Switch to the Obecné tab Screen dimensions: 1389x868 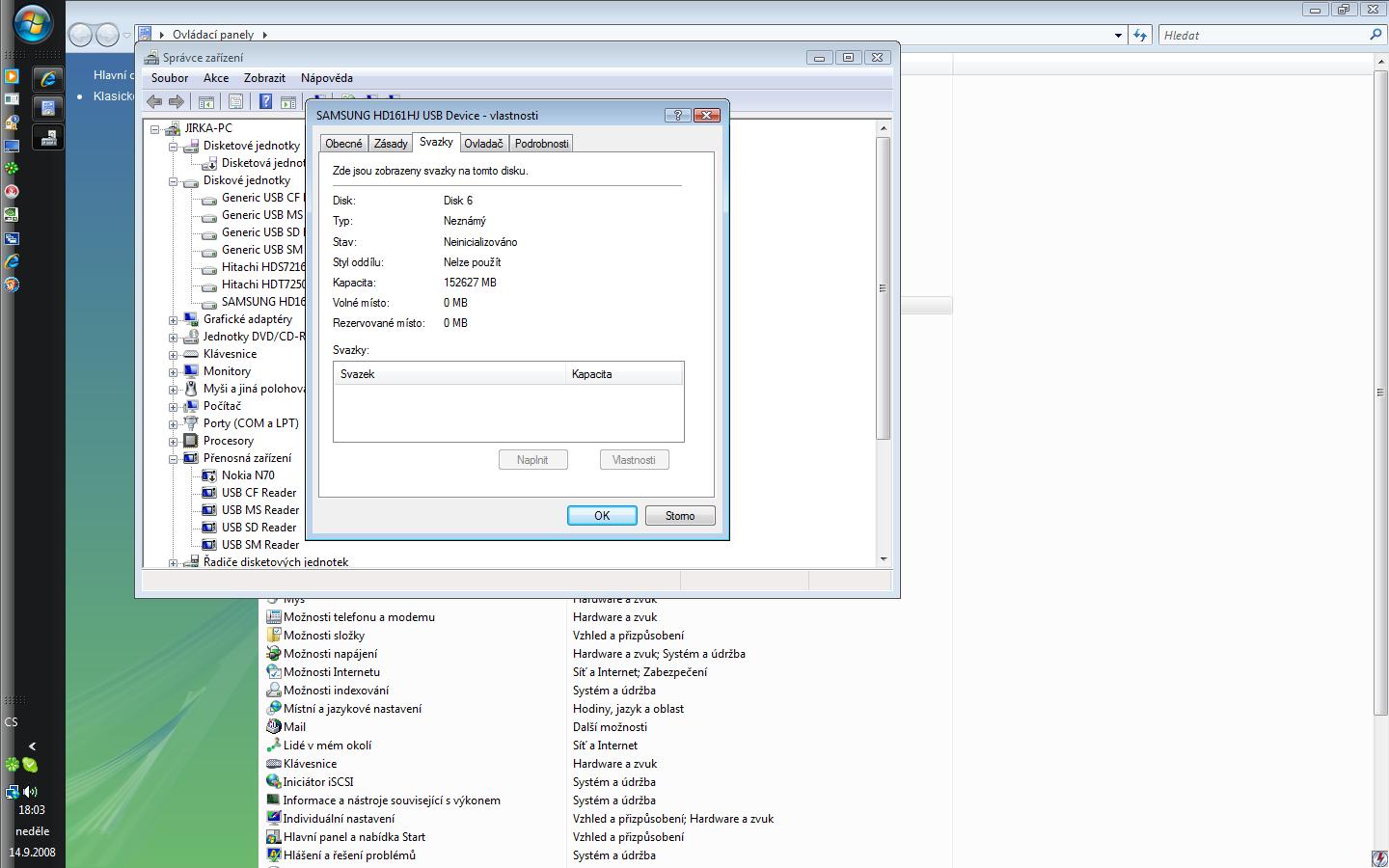point(344,144)
